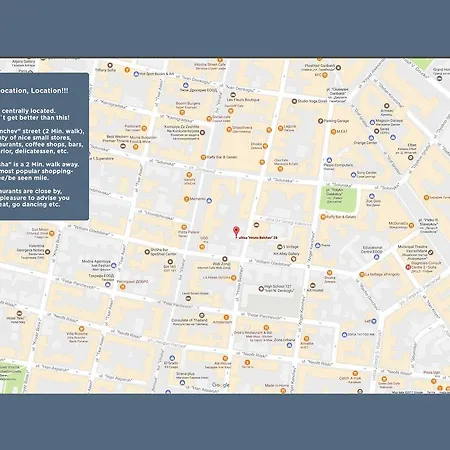Click the Pizza Palace restaurant icon
Image resolution: width=450 pixels, height=450 pixels.
(184, 227)
